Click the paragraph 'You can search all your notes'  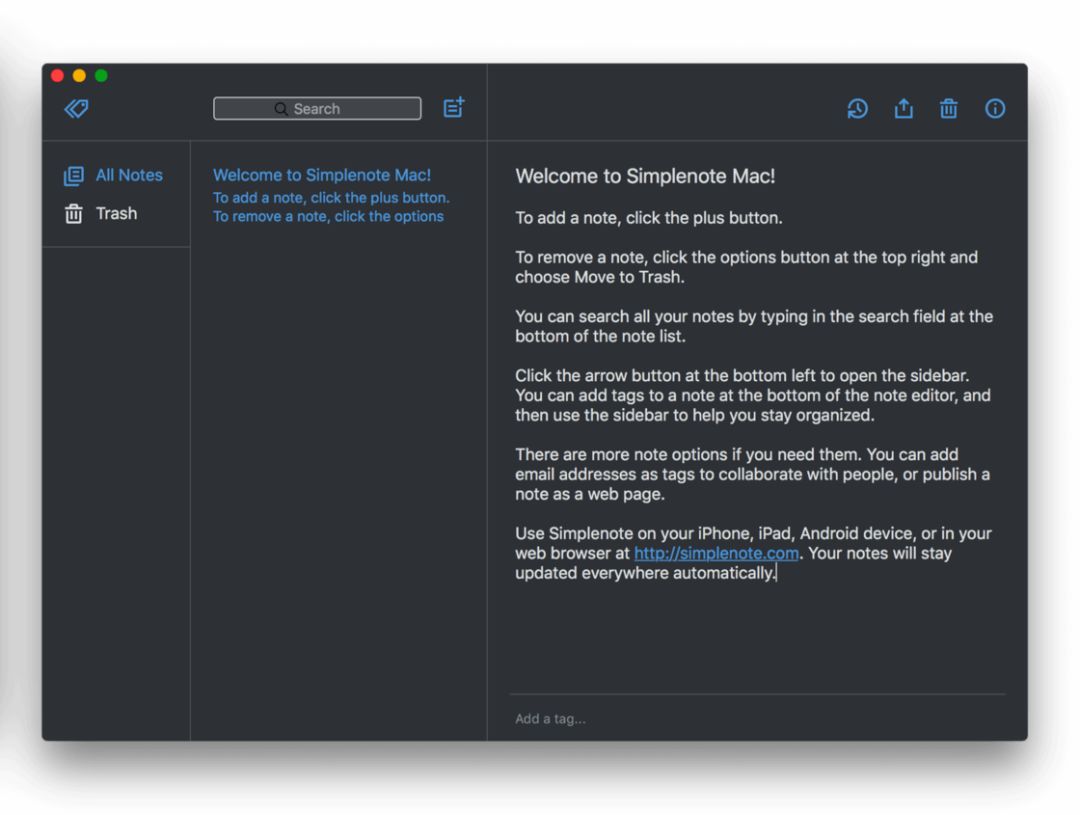click(x=754, y=326)
